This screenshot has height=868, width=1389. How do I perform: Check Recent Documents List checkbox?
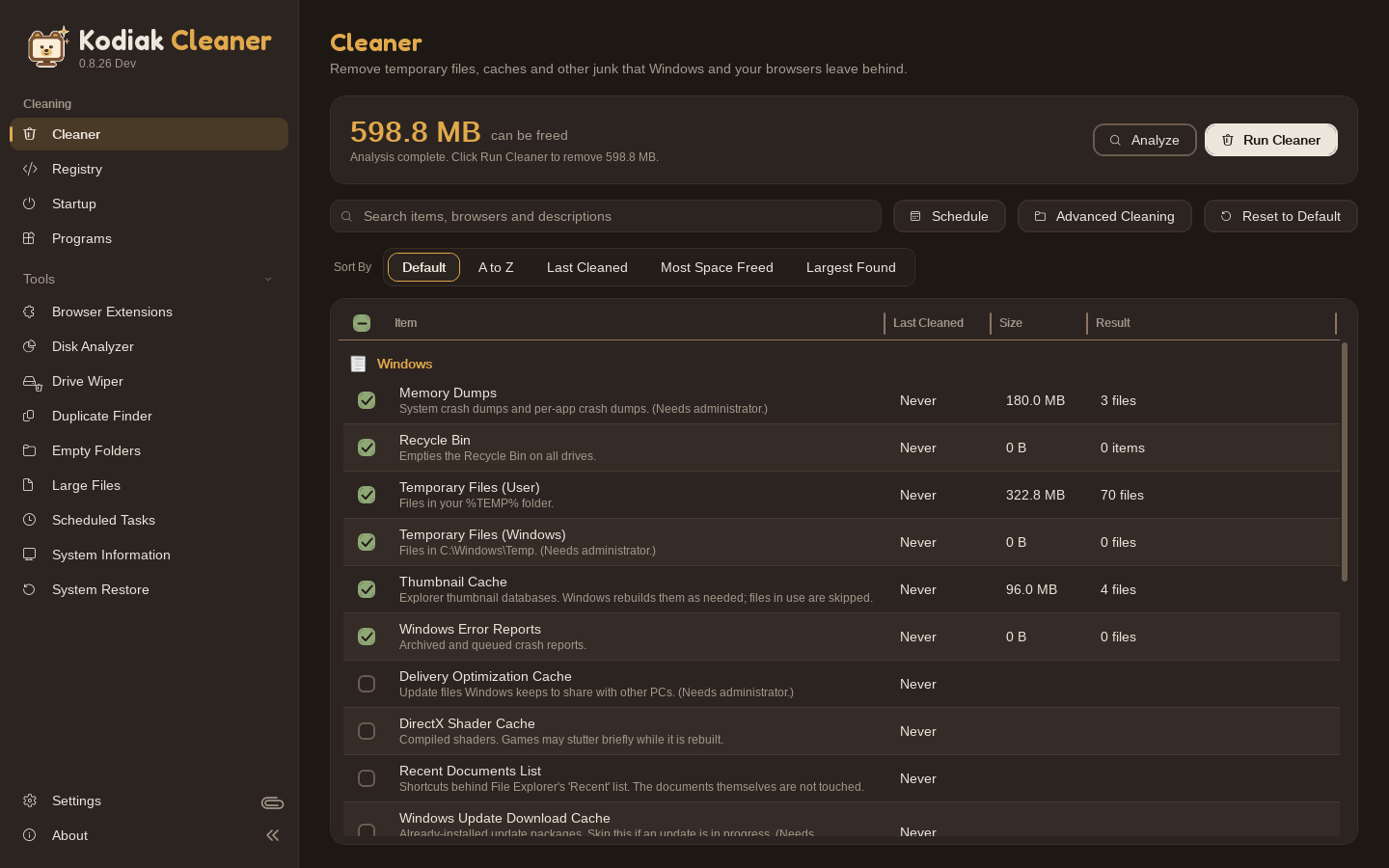pos(367,778)
